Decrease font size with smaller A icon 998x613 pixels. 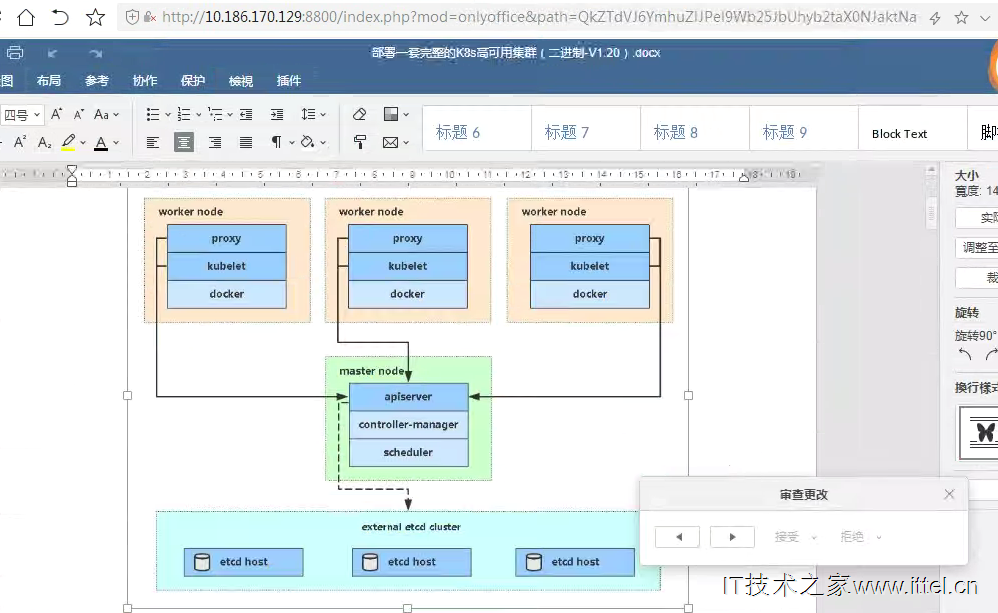pyautogui.click(x=79, y=115)
